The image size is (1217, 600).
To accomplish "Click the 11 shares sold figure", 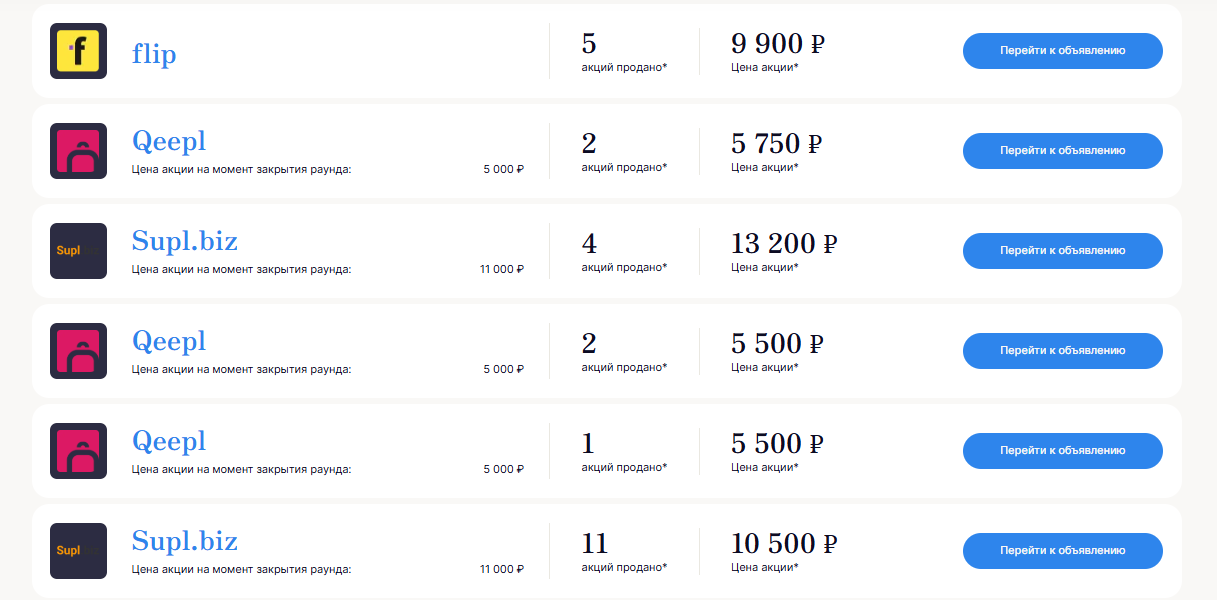I will coord(595,544).
